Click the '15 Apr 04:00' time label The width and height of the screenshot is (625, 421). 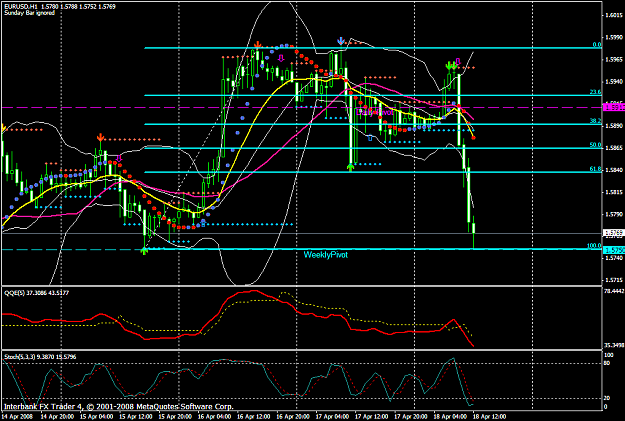96,416
